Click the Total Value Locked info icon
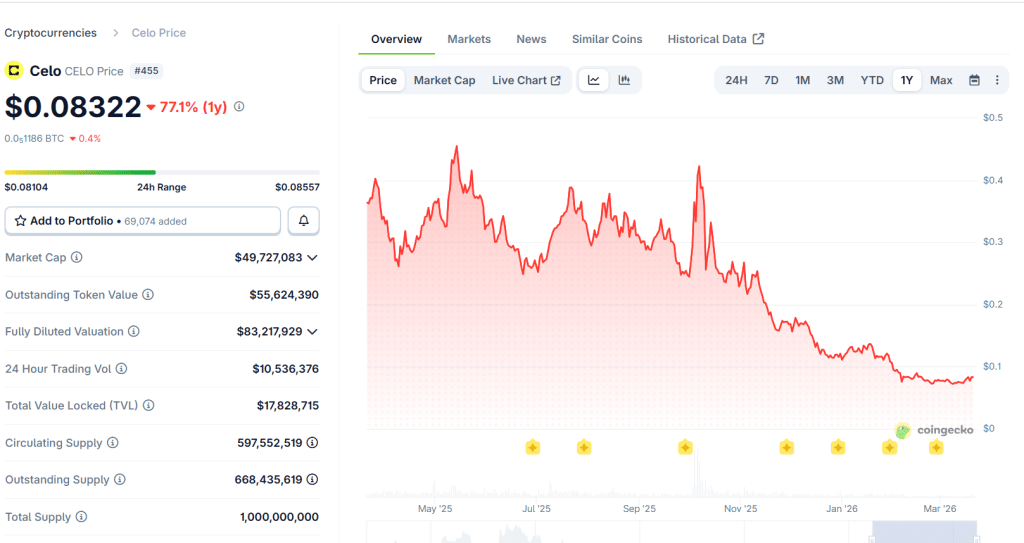 148,406
